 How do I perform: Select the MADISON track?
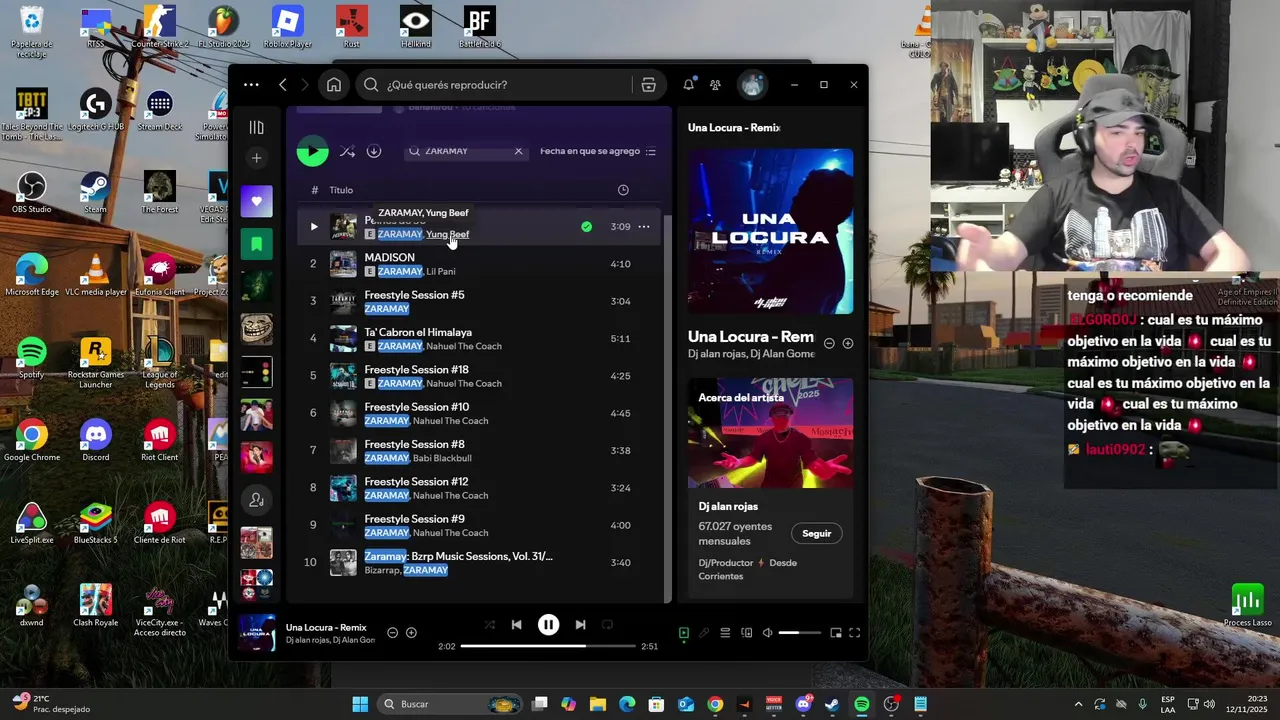480,264
